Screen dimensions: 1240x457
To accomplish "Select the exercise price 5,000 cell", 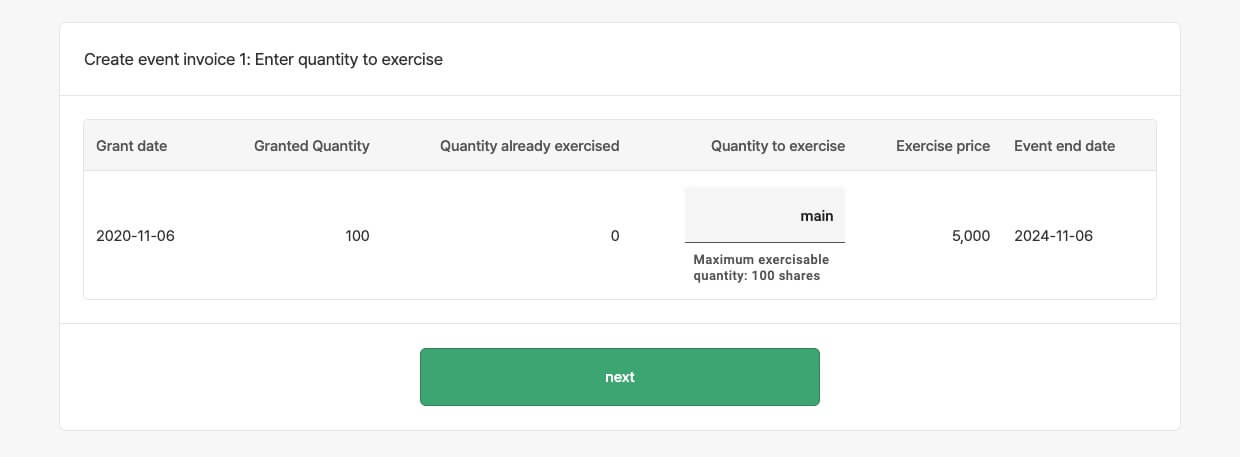I will pos(971,236).
